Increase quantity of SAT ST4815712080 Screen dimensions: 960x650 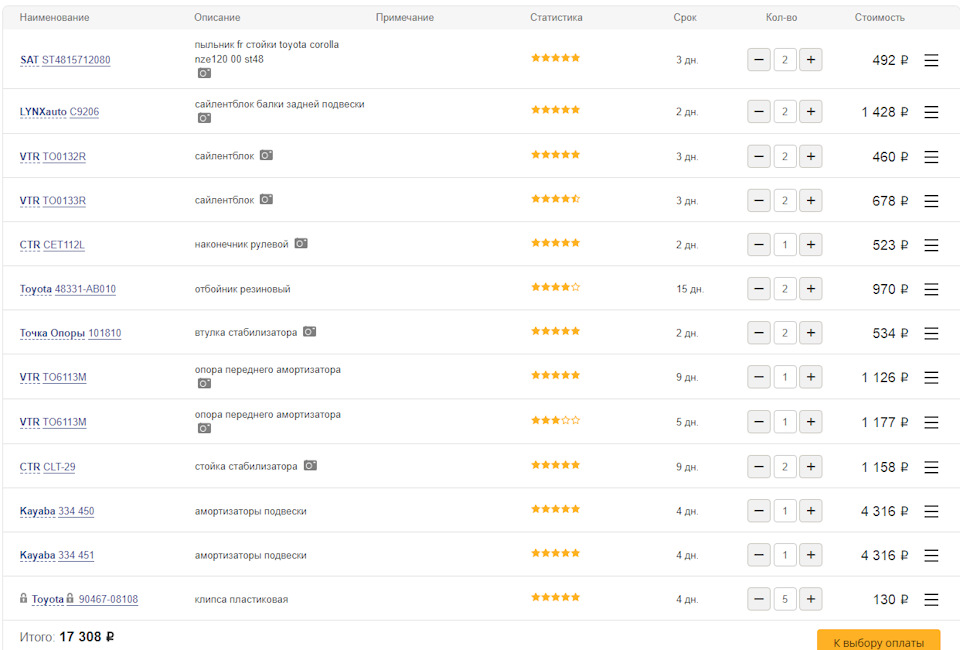(811, 60)
